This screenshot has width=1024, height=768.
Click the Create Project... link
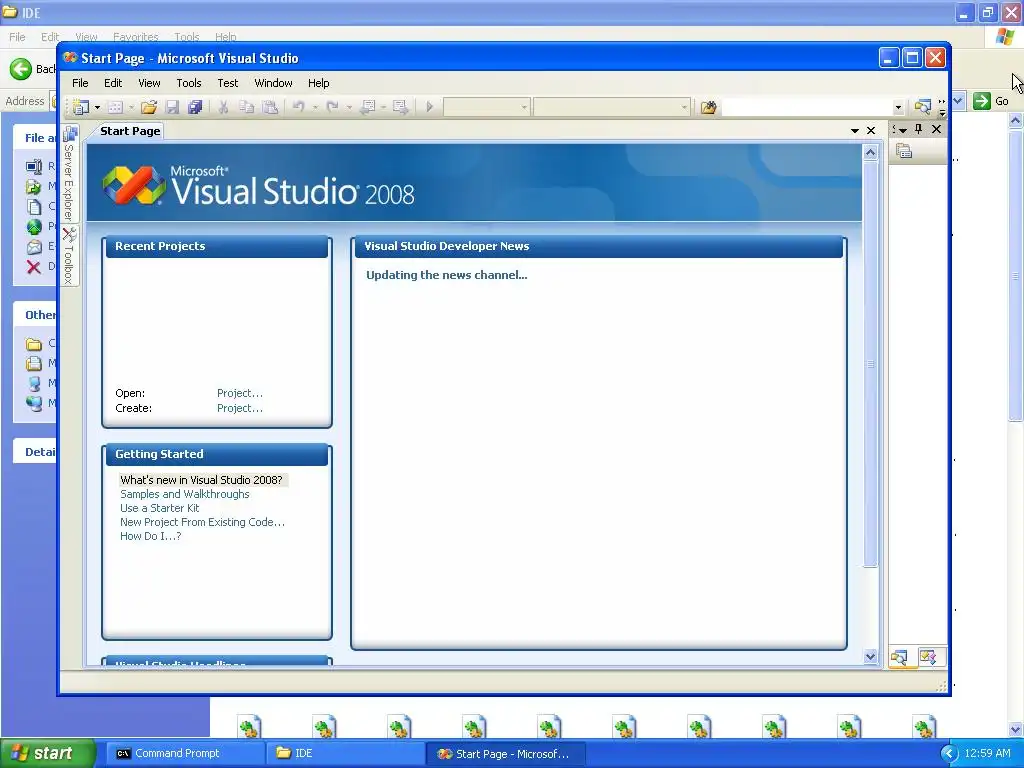(240, 408)
